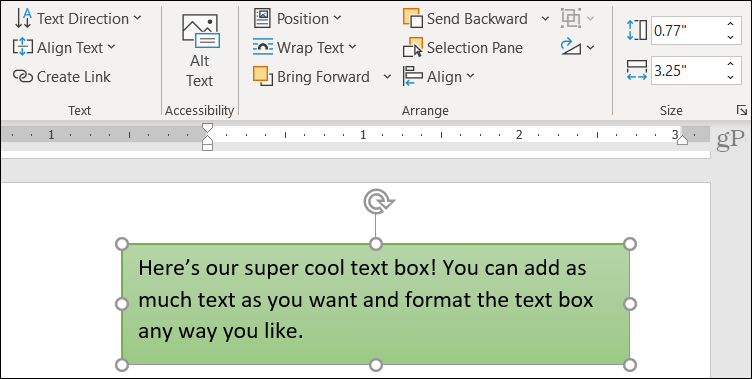
Task: Click the Create Link button
Action: (62, 77)
